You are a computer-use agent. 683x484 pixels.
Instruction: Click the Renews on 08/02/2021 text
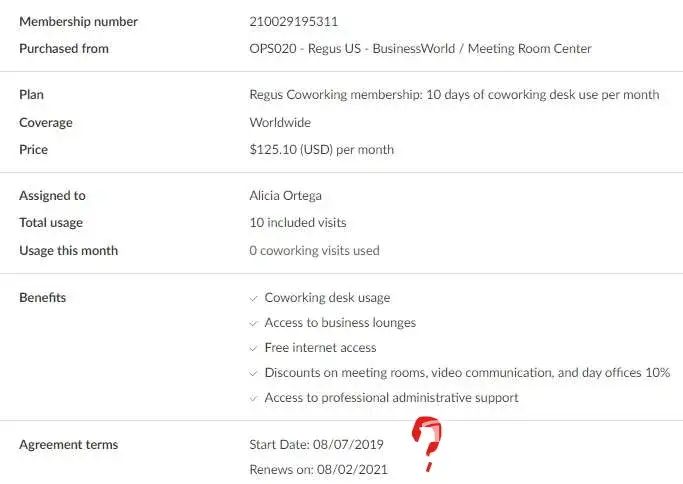click(318, 469)
